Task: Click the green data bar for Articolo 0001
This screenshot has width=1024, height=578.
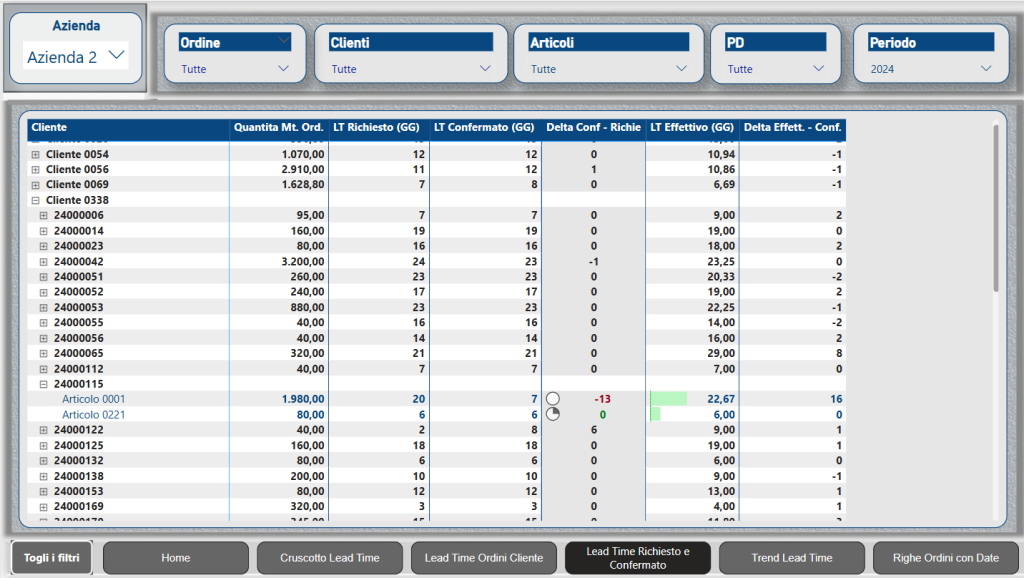Action: (x=668, y=399)
